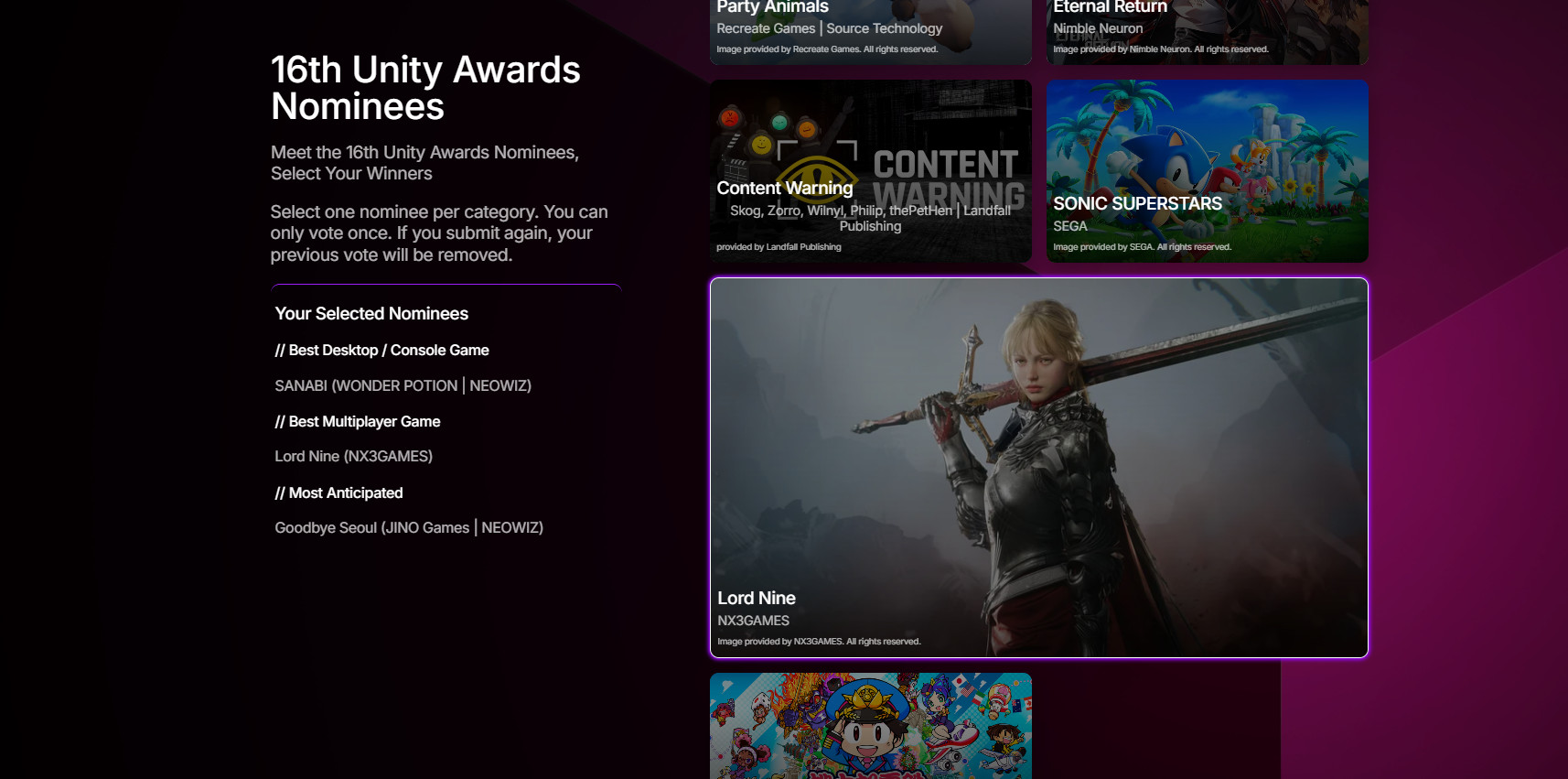Click the Your Selected Nominees heading
This screenshot has width=1568, height=779.
click(x=371, y=314)
